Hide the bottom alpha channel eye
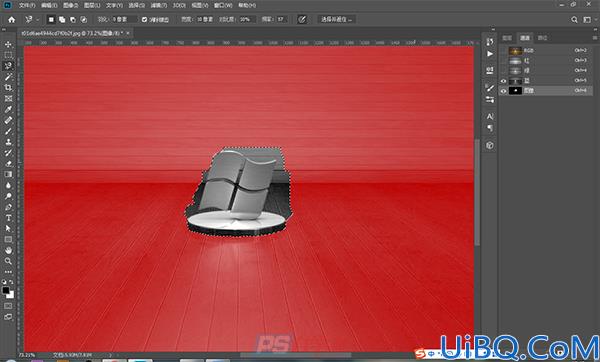The height and width of the screenshot is (362, 600). 504,91
